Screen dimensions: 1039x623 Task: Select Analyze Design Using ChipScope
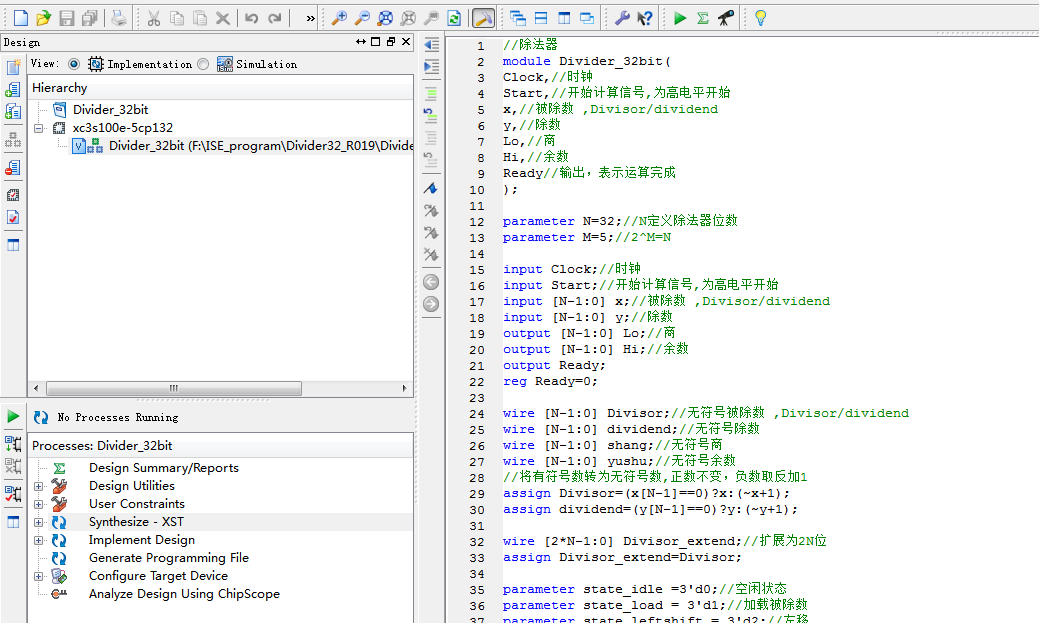pos(184,594)
